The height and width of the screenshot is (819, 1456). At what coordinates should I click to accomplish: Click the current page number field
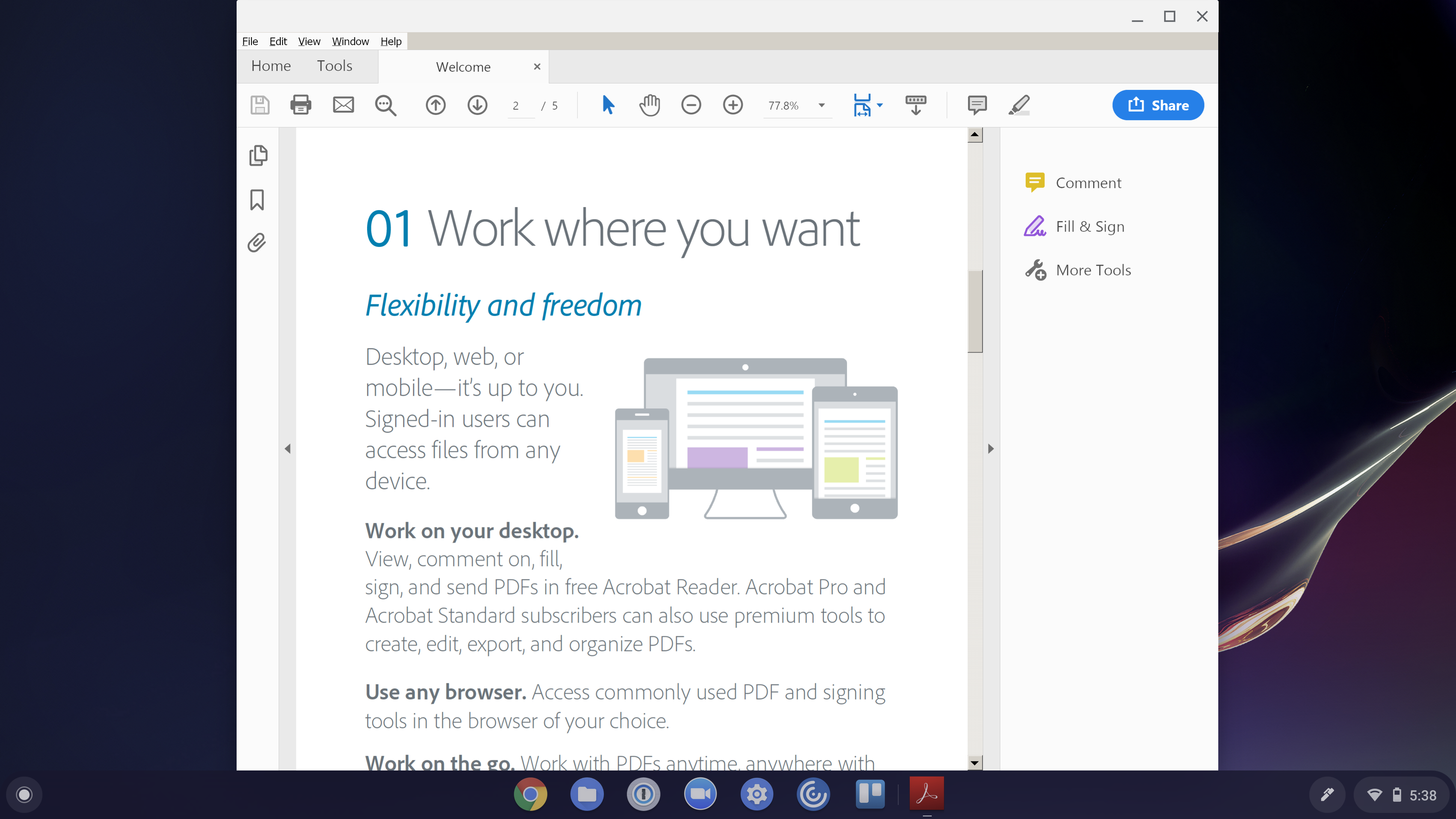pyautogui.click(x=520, y=106)
